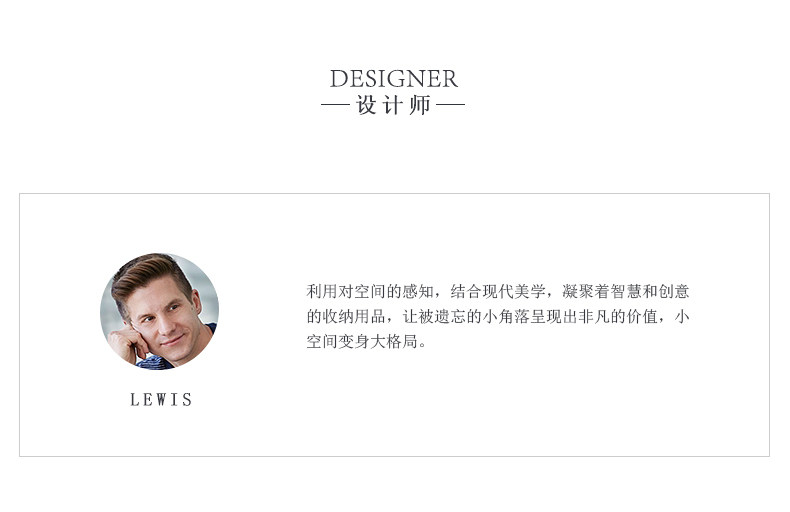
Task: Click the dash left of 设计师
Action: tap(336, 105)
